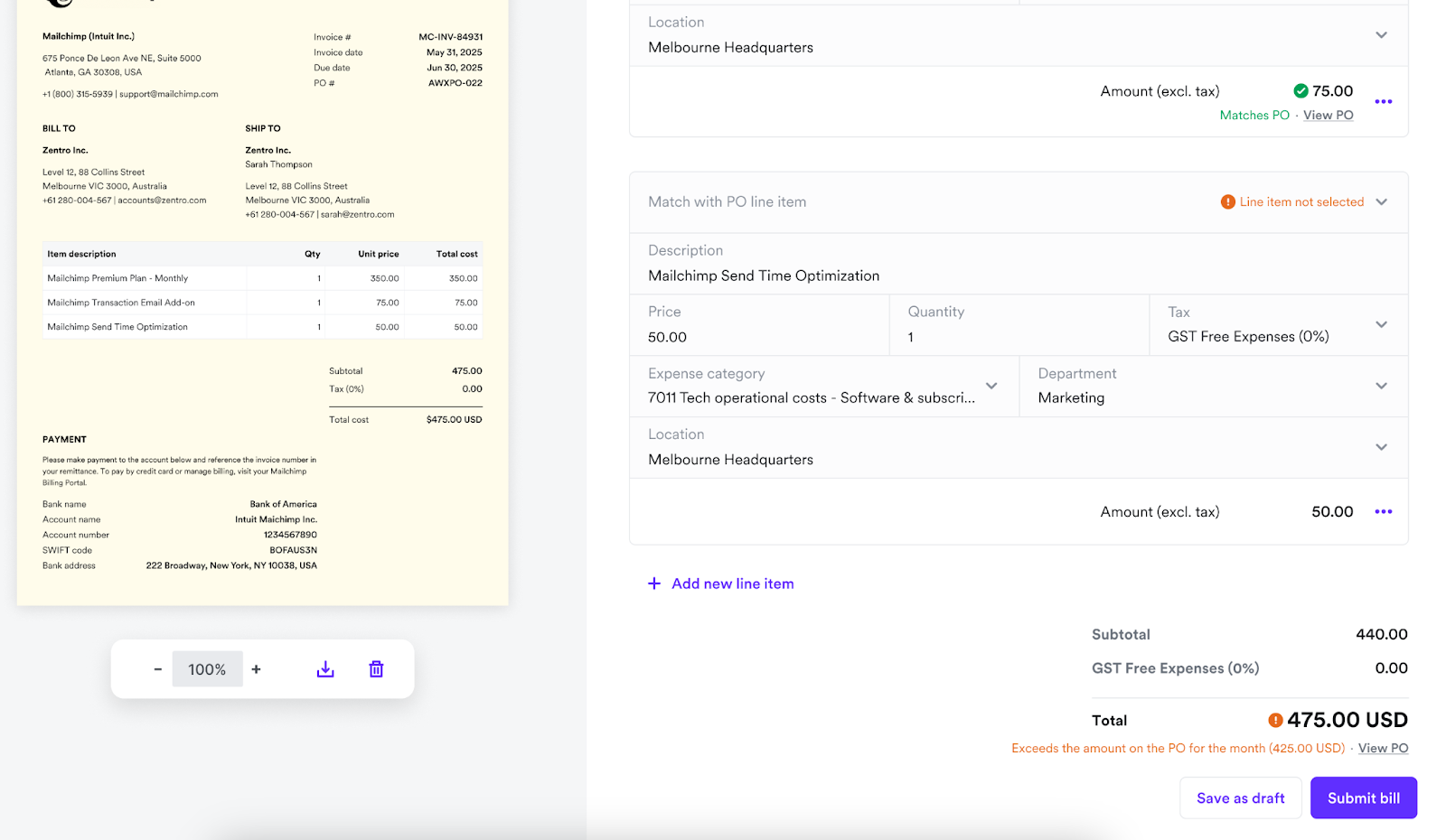
Task: Change the Marketing department dropdown
Action: [x=1381, y=386]
